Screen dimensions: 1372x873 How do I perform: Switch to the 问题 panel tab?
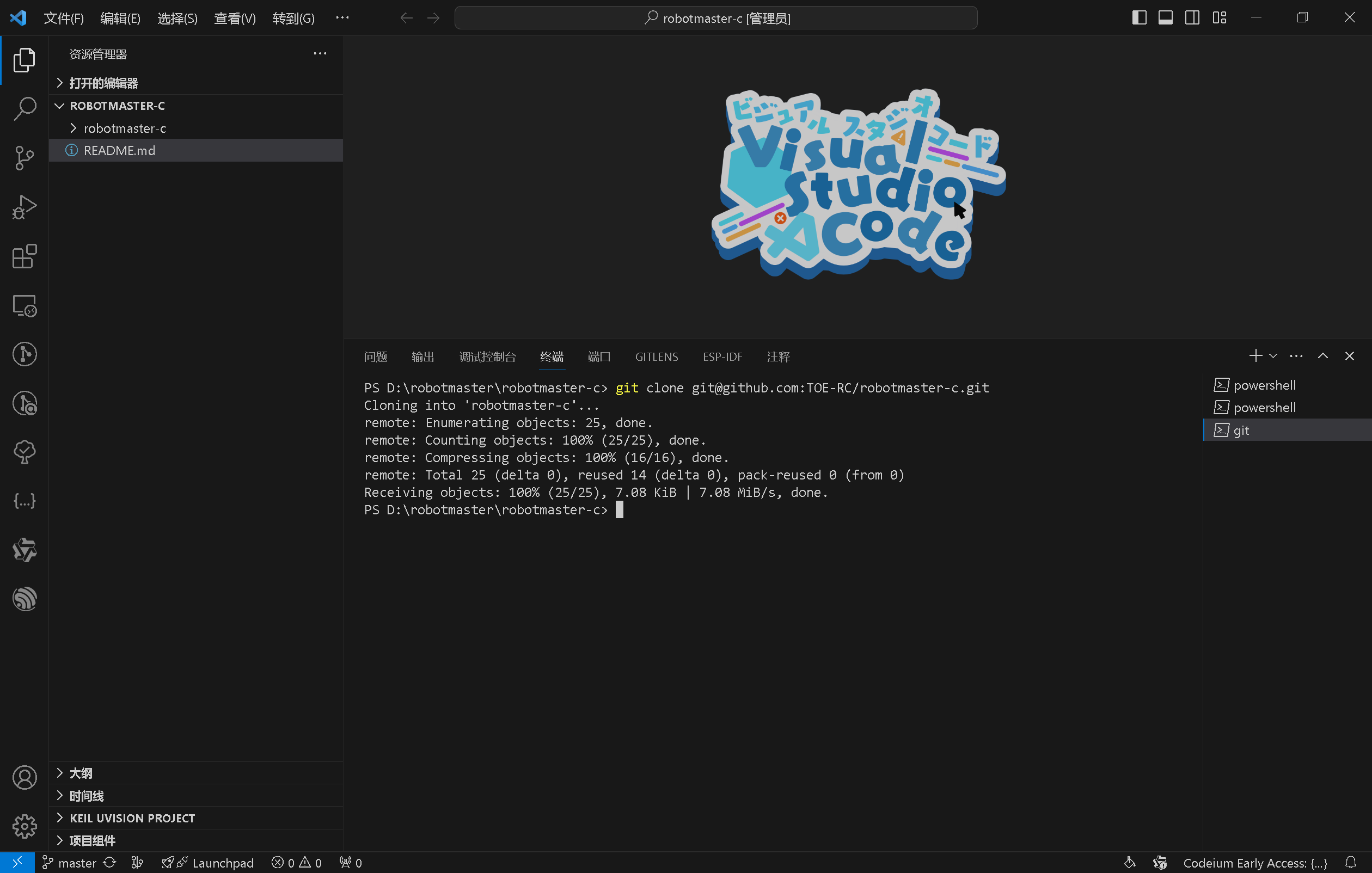376,356
